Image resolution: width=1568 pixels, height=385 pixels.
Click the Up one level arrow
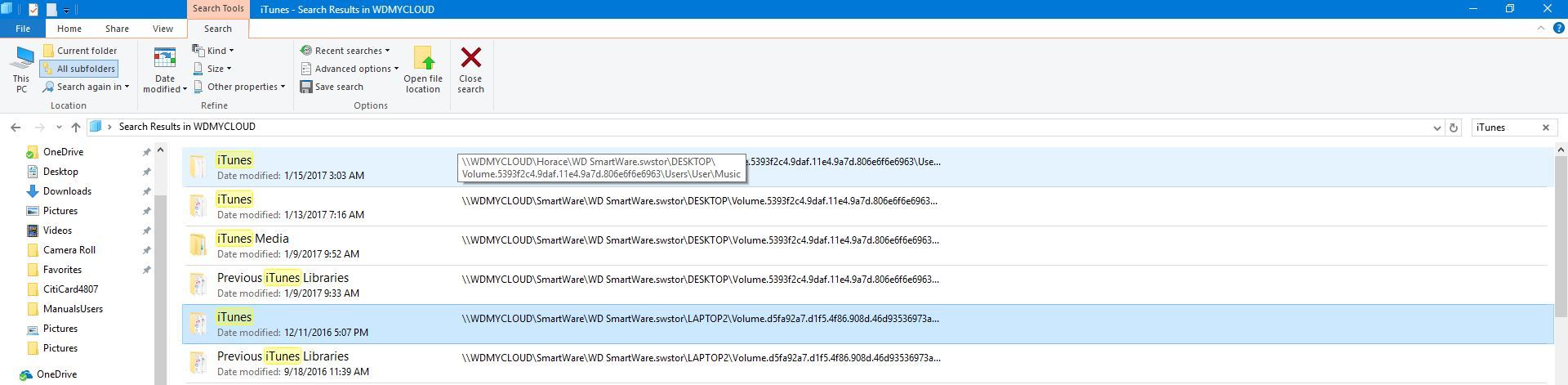76,127
